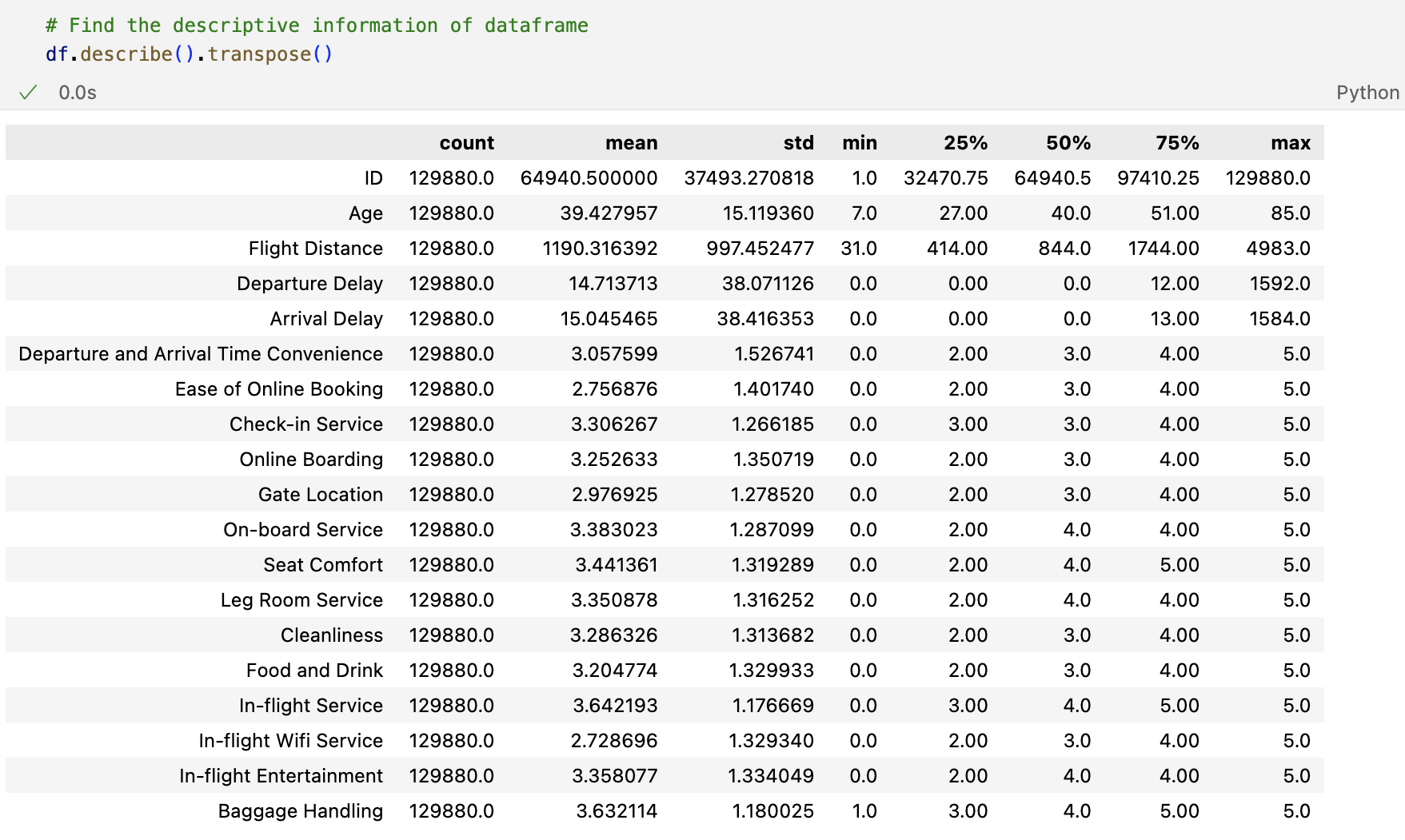Select the Online Boarding row label
This screenshot has height=840, width=1405.
tap(311, 460)
